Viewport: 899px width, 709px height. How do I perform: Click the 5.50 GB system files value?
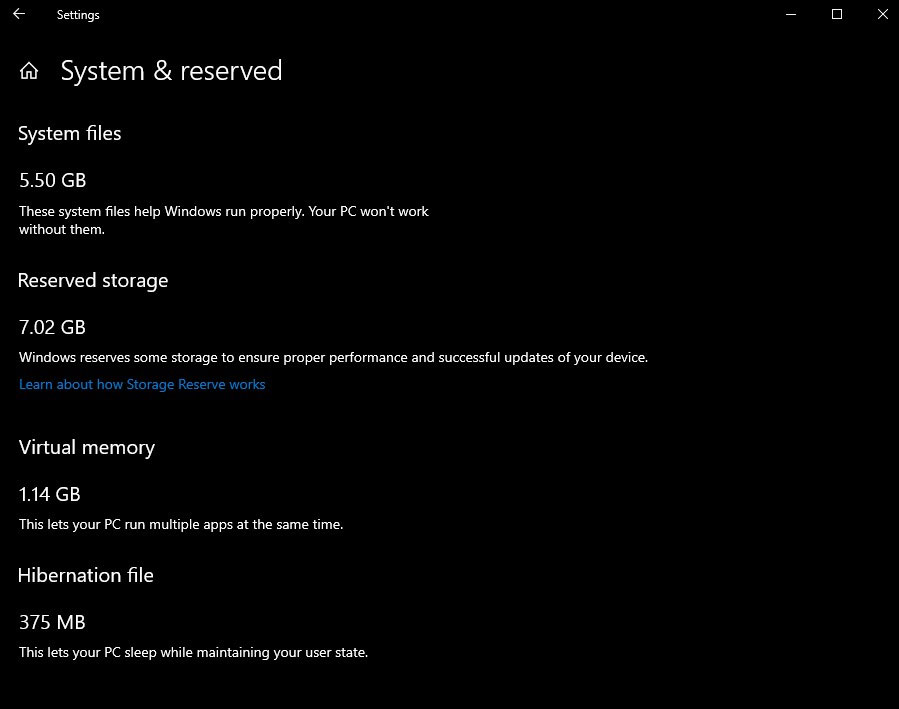[x=52, y=180]
